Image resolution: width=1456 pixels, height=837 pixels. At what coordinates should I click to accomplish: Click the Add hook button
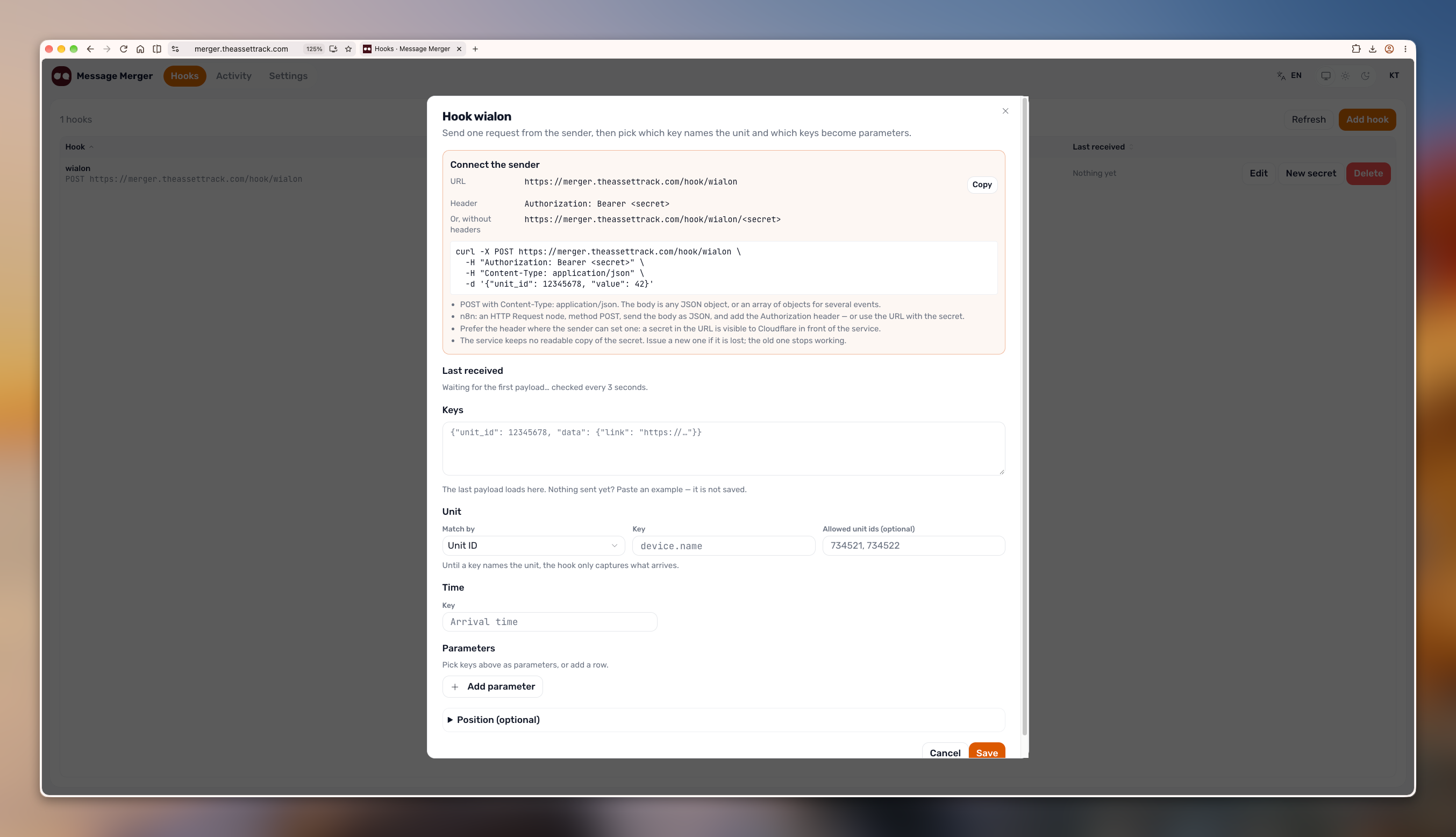(1367, 119)
